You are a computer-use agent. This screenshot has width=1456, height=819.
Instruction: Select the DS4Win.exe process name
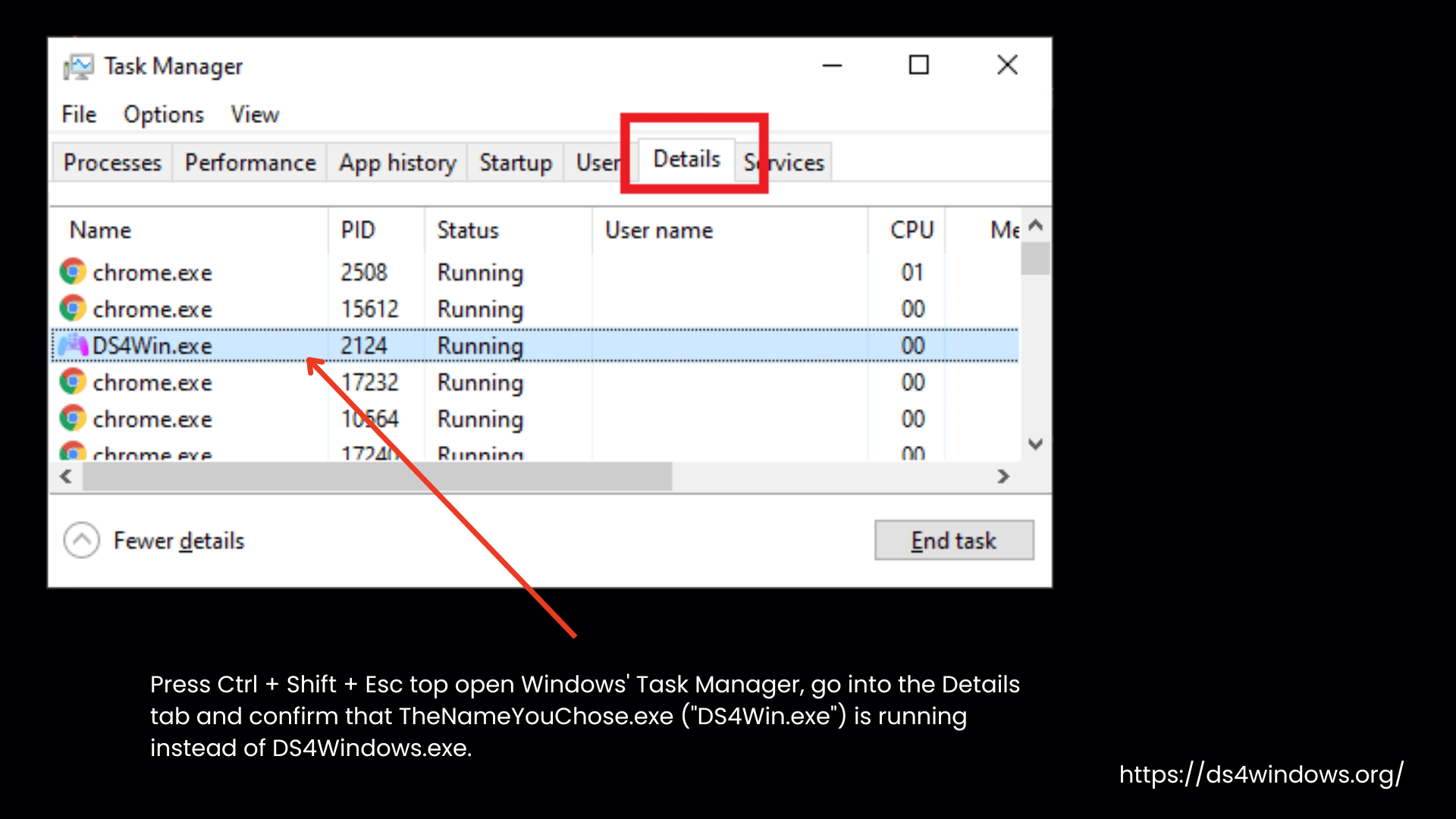coord(152,346)
